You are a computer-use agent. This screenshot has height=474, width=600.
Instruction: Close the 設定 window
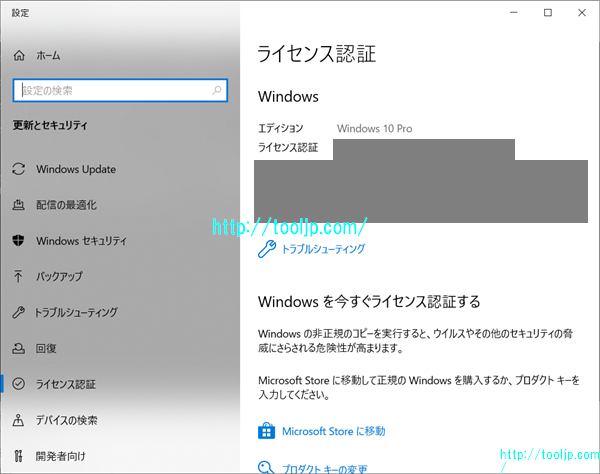coord(582,13)
